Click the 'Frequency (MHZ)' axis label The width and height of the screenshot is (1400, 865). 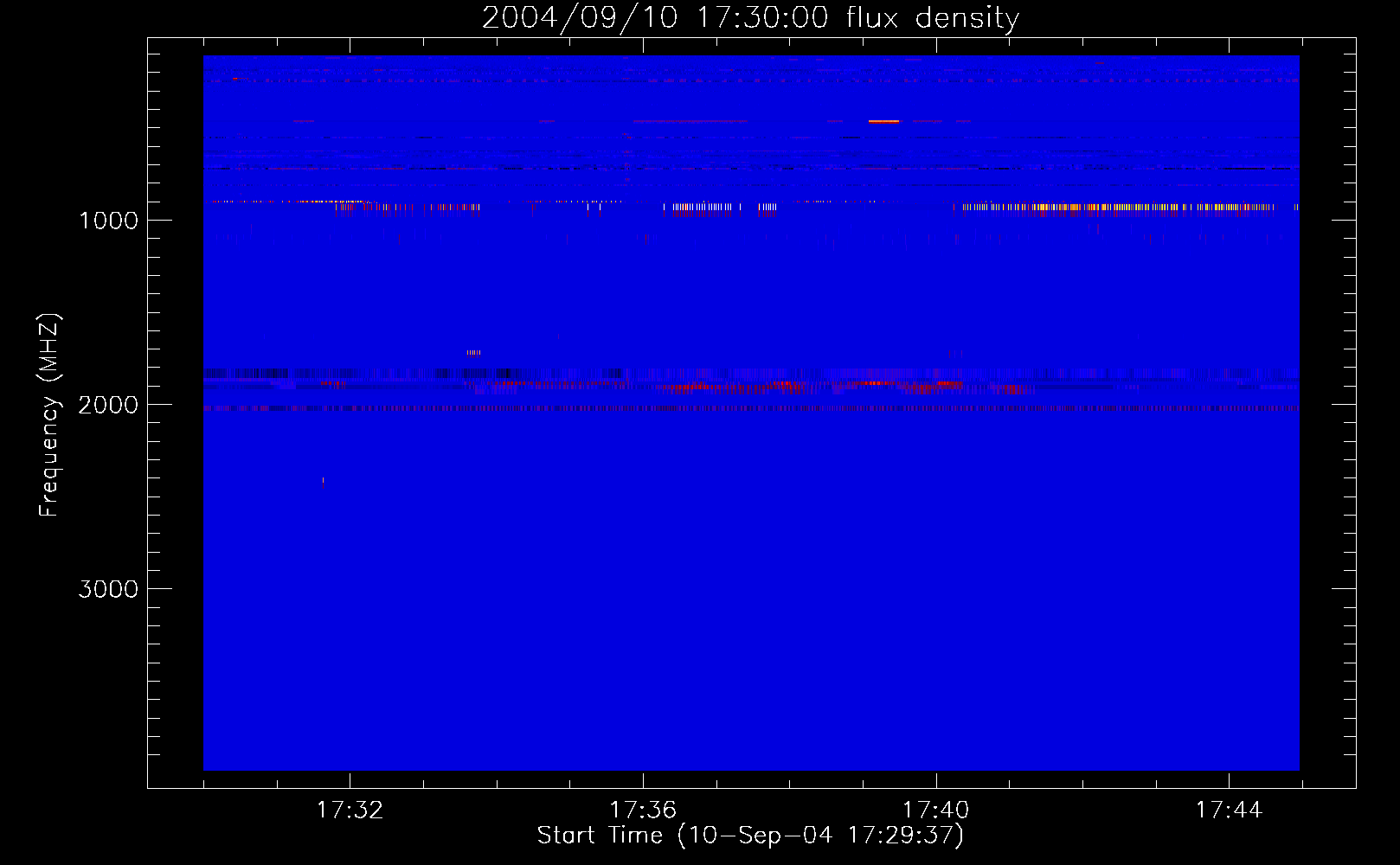pyautogui.click(x=49, y=415)
